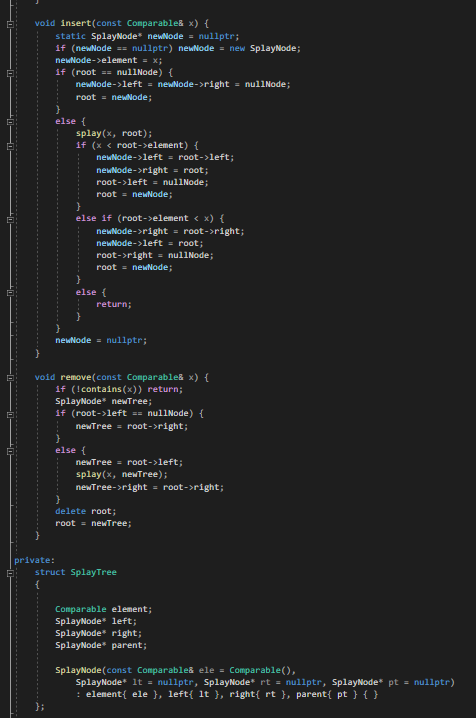Click 'newNode->left = newNode->right = nullNode;' line
476x718 pixels.
[183, 84]
